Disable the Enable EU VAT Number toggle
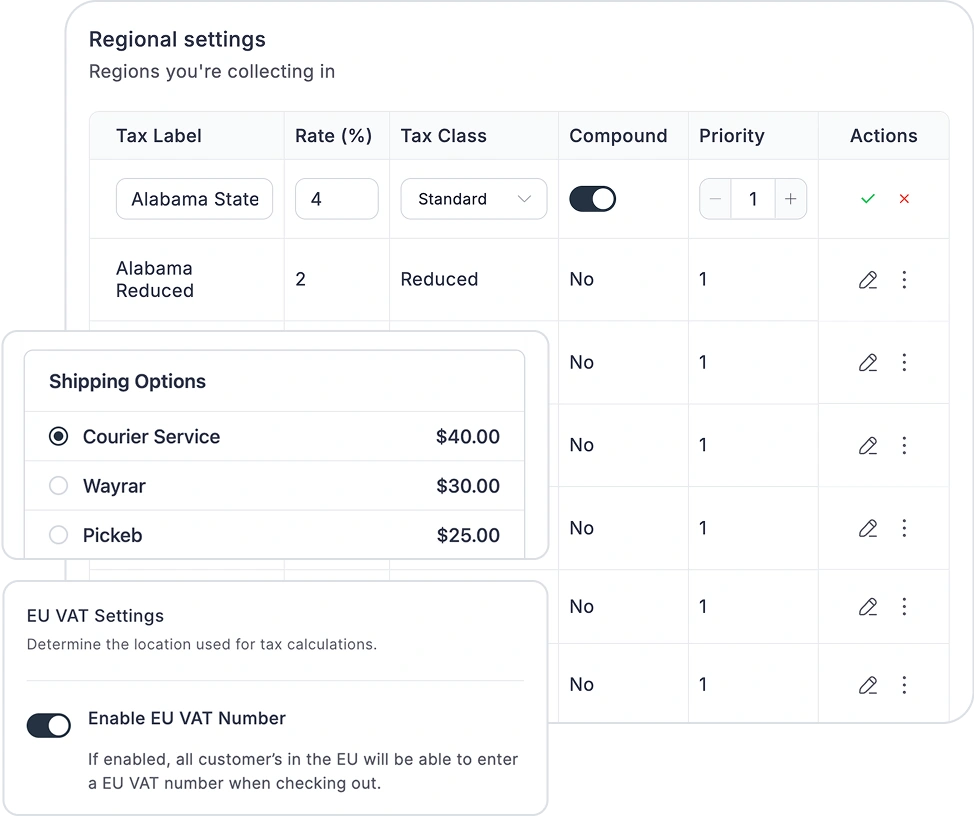The image size is (974, 816). point(49,725)
